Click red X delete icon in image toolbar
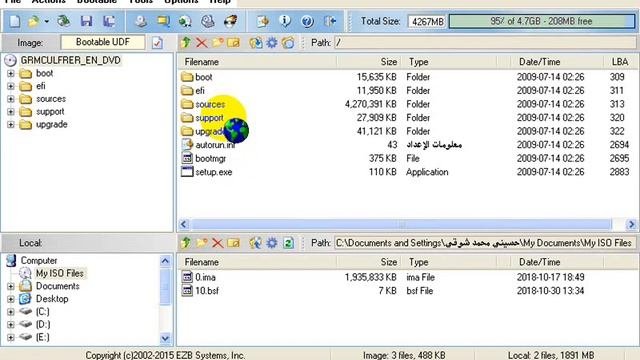The image size is (640, 360). click(x=201, y=42)
